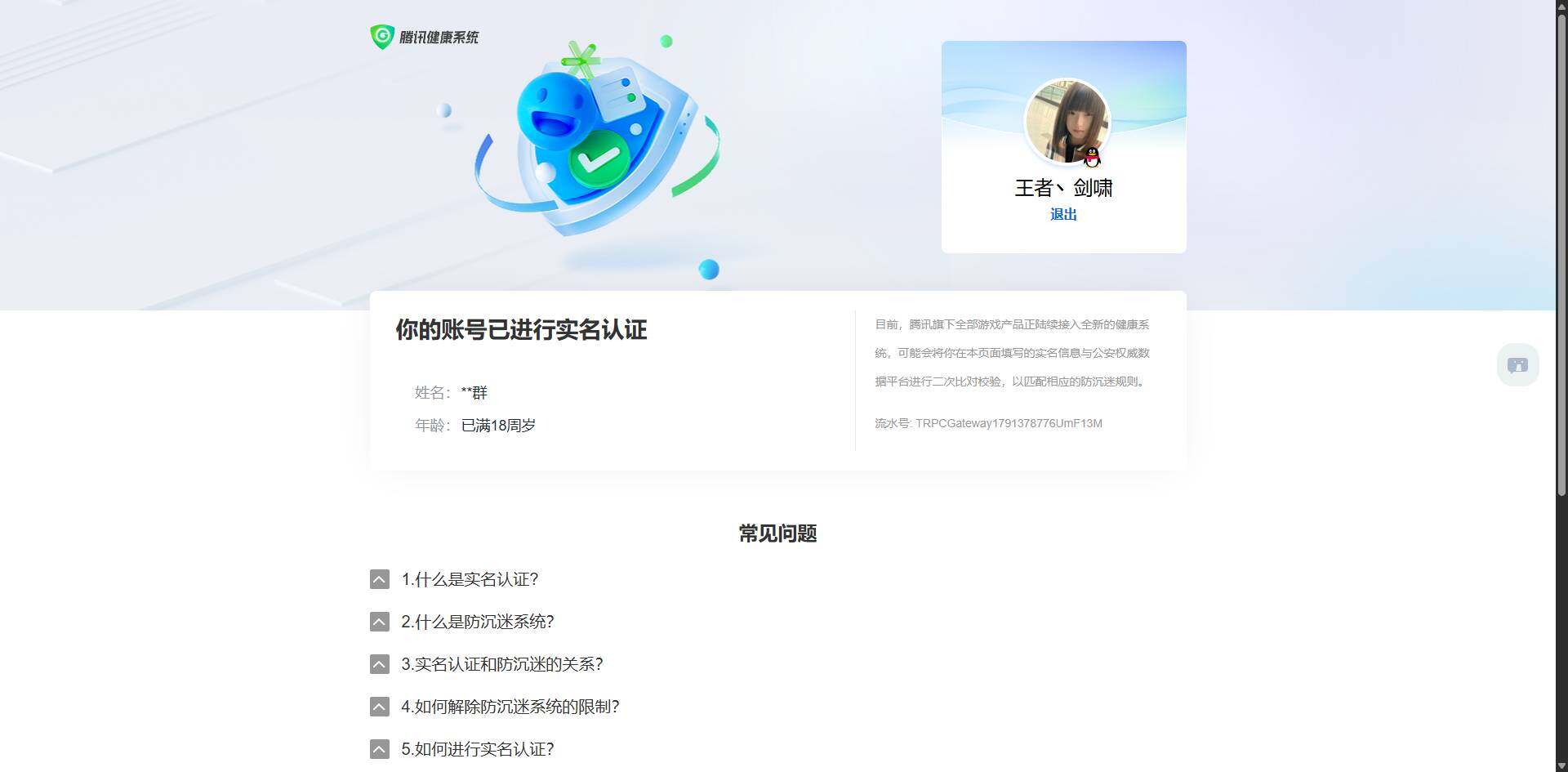The image size is (1568, 772).
Task: Click the 姓名: label
Action: click(432, 392)
